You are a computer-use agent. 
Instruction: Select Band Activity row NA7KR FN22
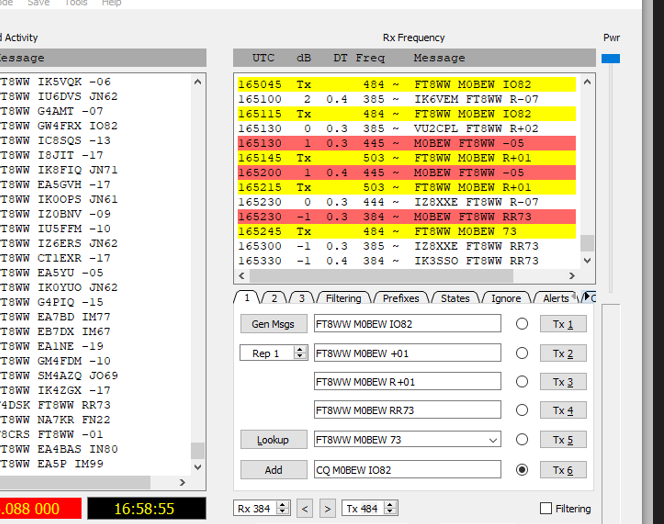(95, 420)
